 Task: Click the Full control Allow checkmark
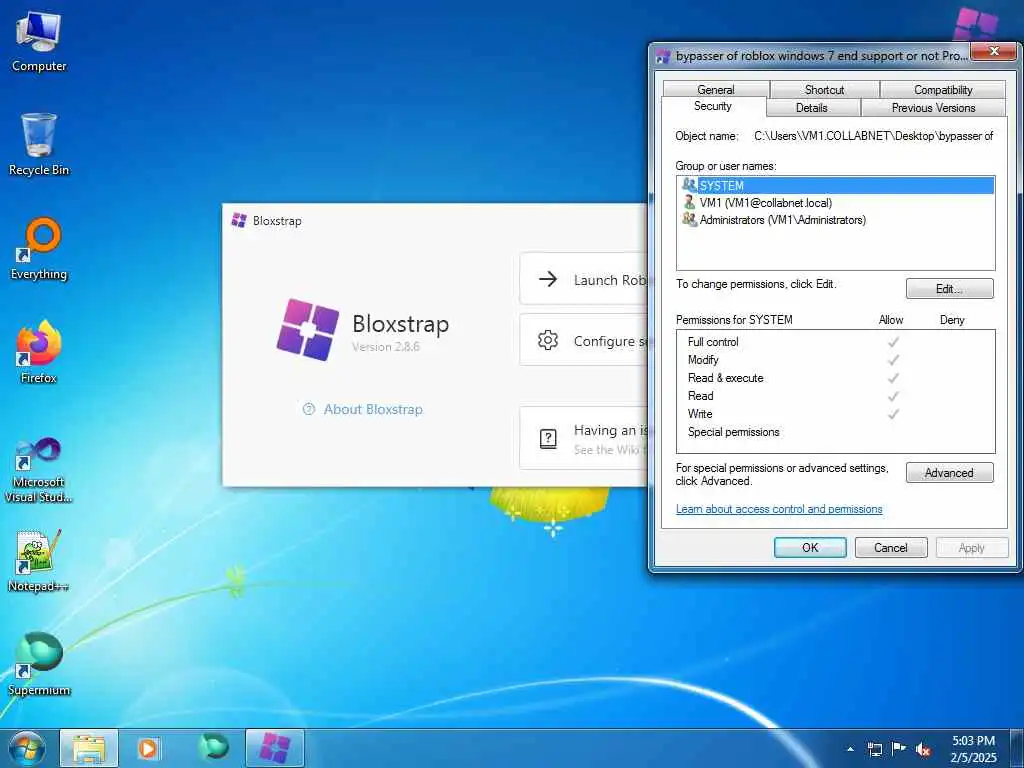pyautogui.click(x=893, y=342)
